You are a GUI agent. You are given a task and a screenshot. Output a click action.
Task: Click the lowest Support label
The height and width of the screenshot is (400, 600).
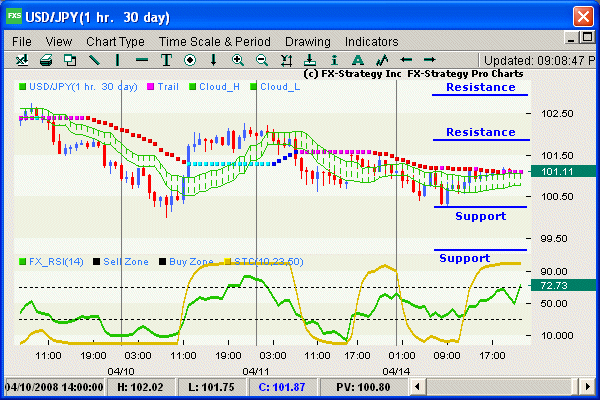coord(465,258)
